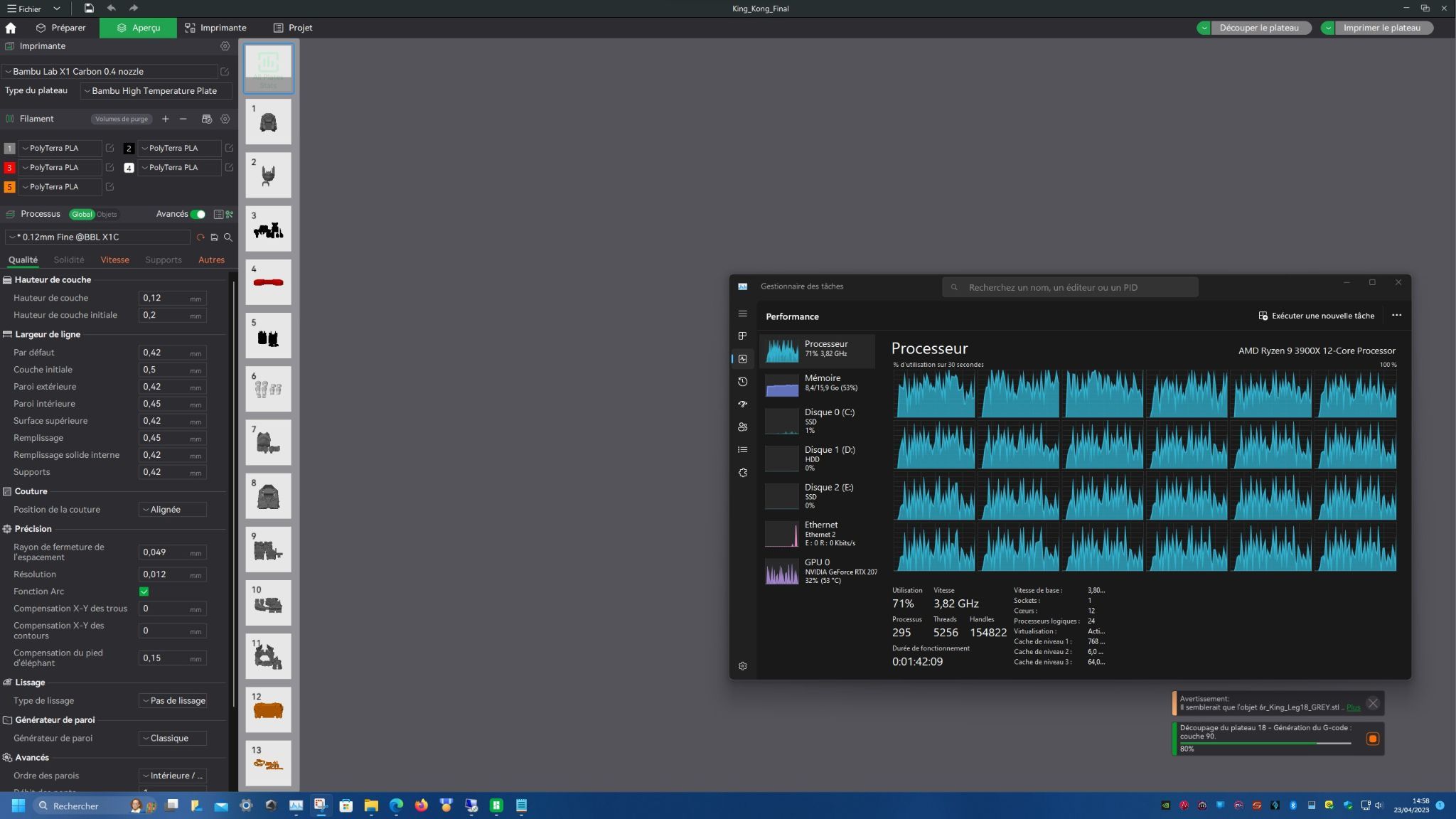Save the process preset icon

coord(214,237)
